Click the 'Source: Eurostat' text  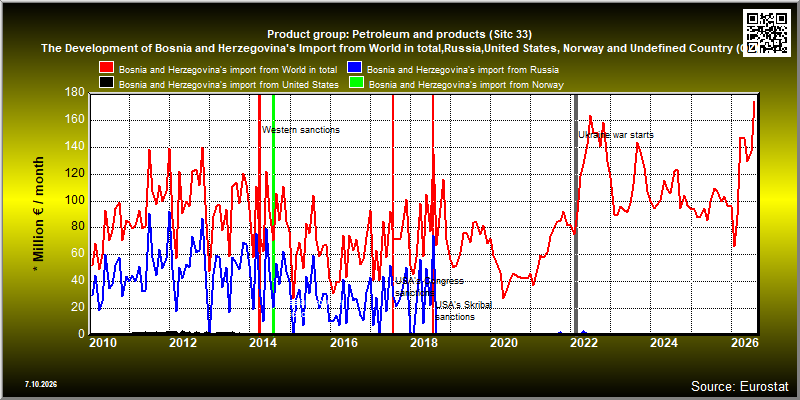[x=740, y=386]
